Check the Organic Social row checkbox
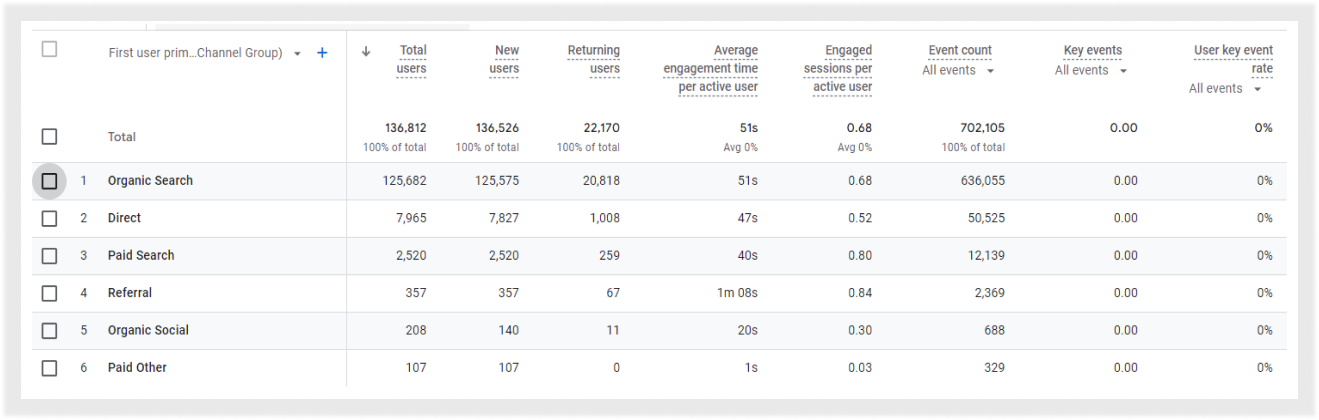The width and height of the screenshot is (1319, 420). tap(49, 331)
